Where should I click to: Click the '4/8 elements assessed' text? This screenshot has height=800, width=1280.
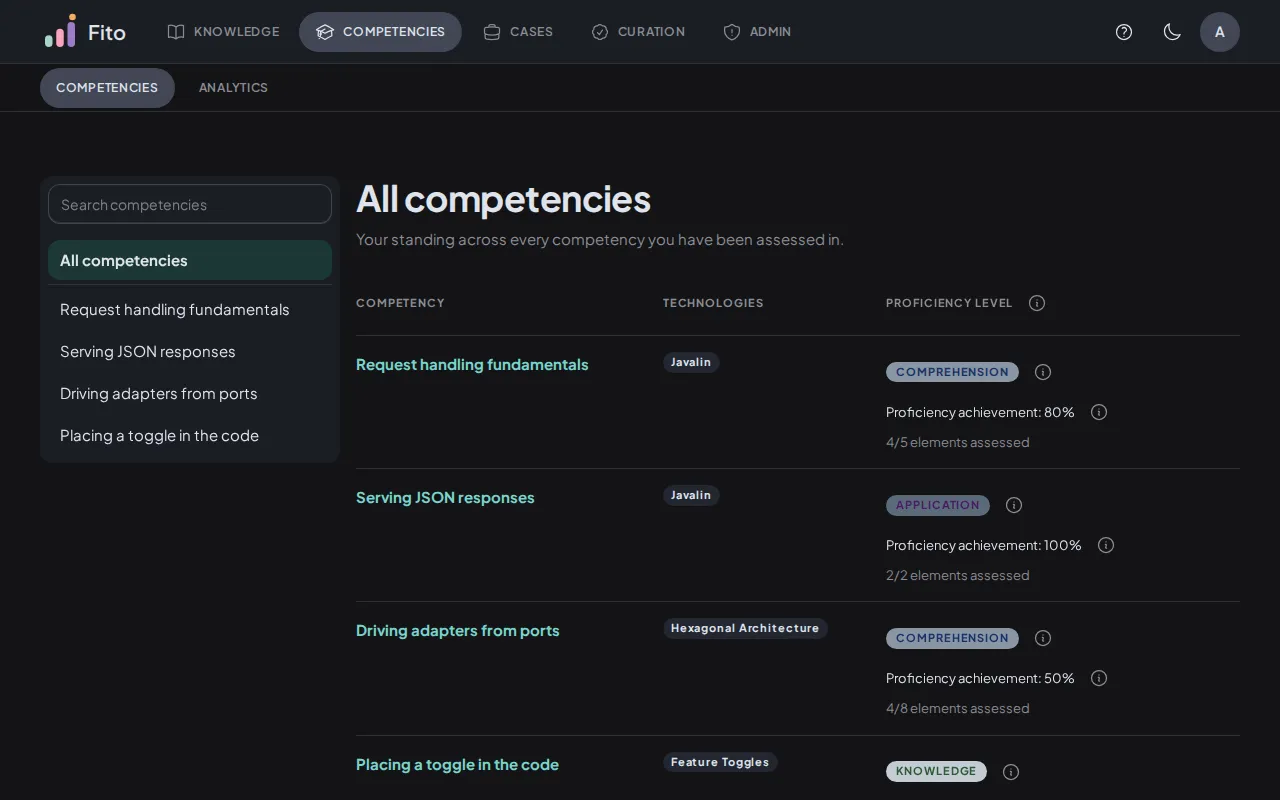[957, 708]
